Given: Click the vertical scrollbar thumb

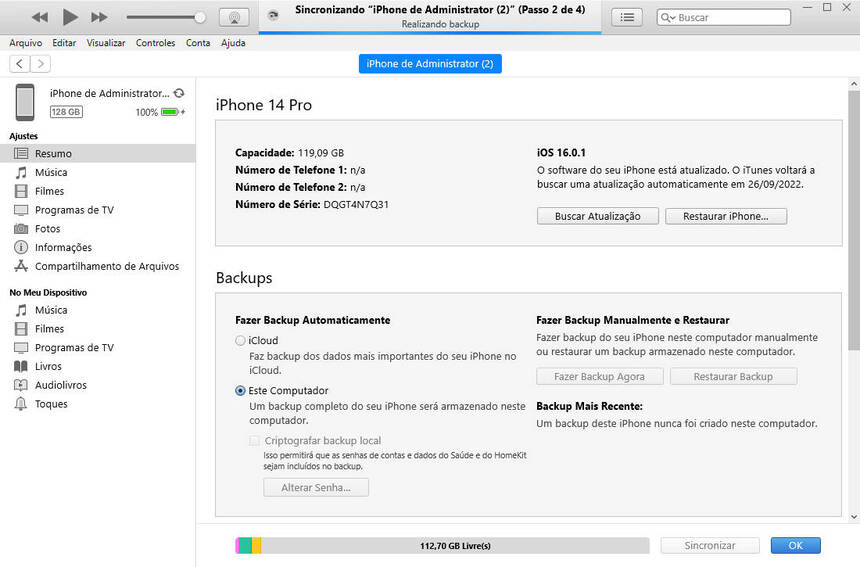Looking at the screenshot, I should [853, 219].
